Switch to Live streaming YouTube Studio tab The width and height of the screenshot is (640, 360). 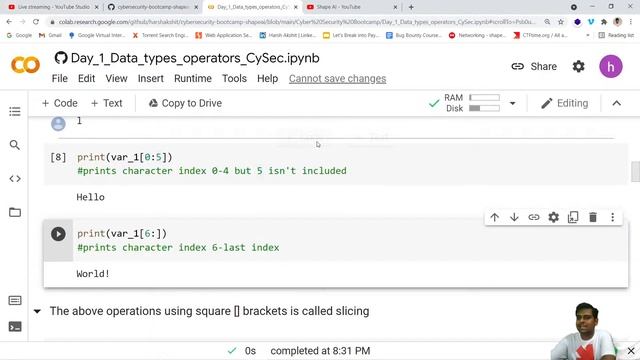53,7
